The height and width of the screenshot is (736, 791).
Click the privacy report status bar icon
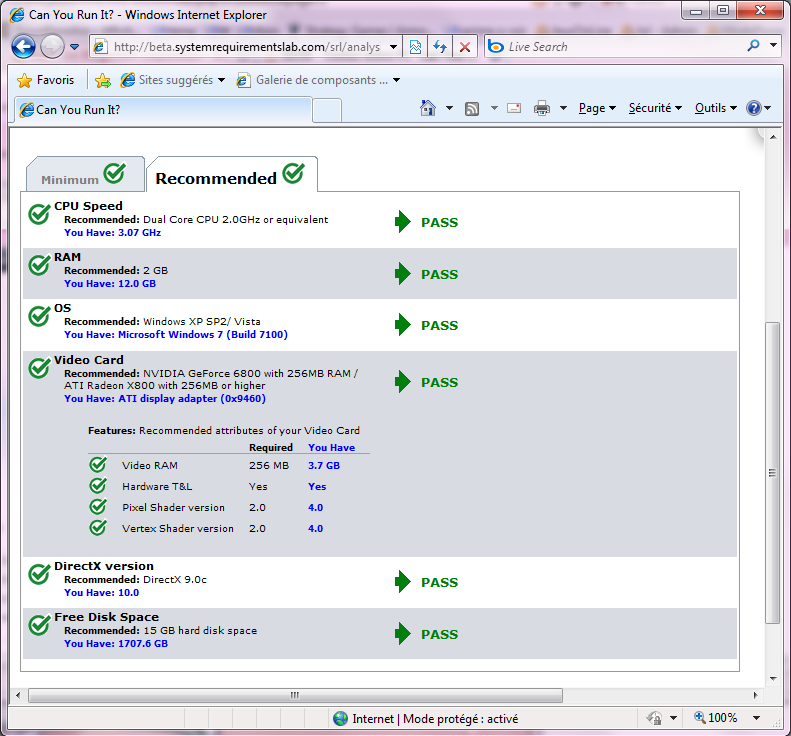coord(654,718)
